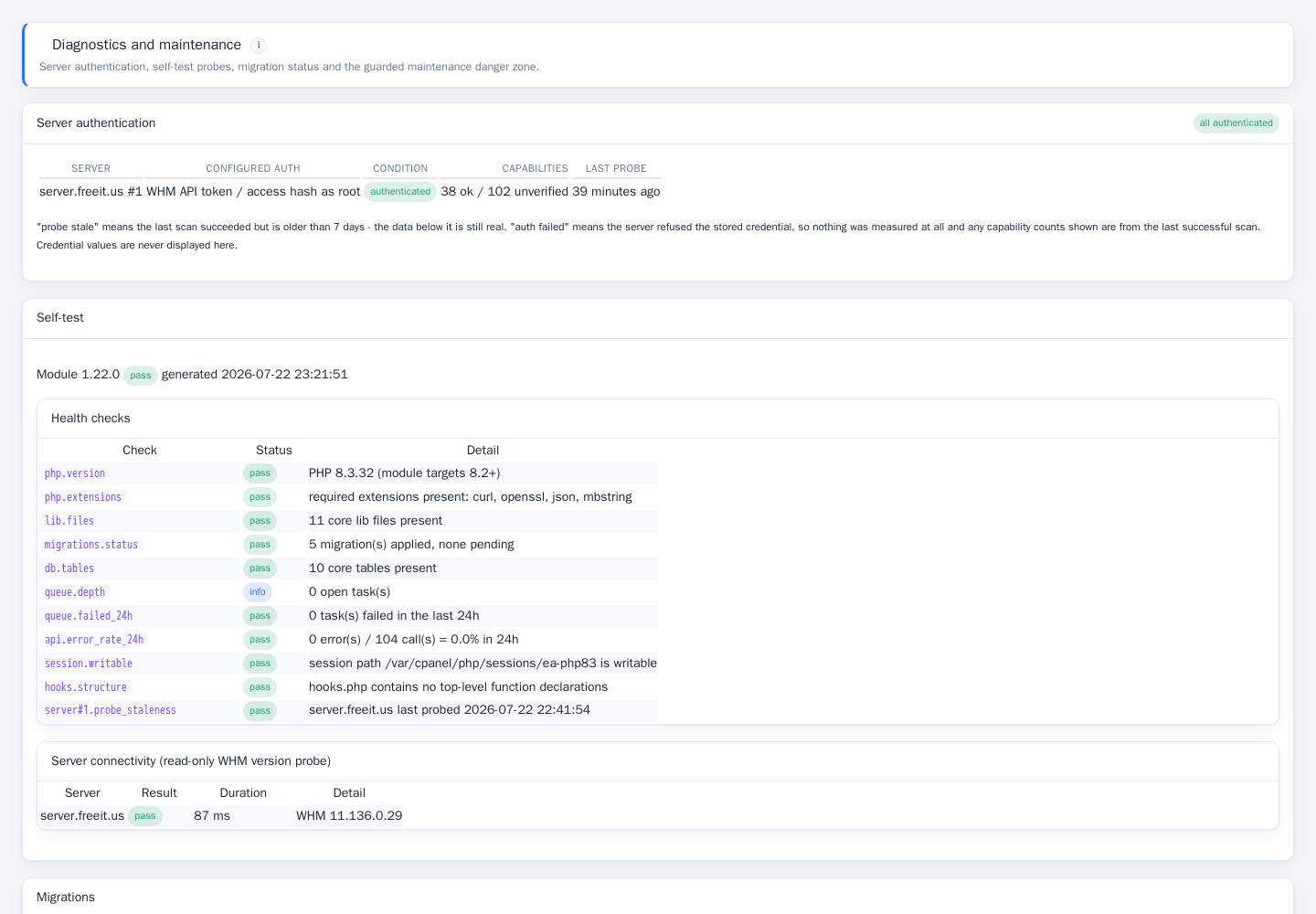Click '0 open task(s)' detail

pyautogui.click(x=349, y=592)
